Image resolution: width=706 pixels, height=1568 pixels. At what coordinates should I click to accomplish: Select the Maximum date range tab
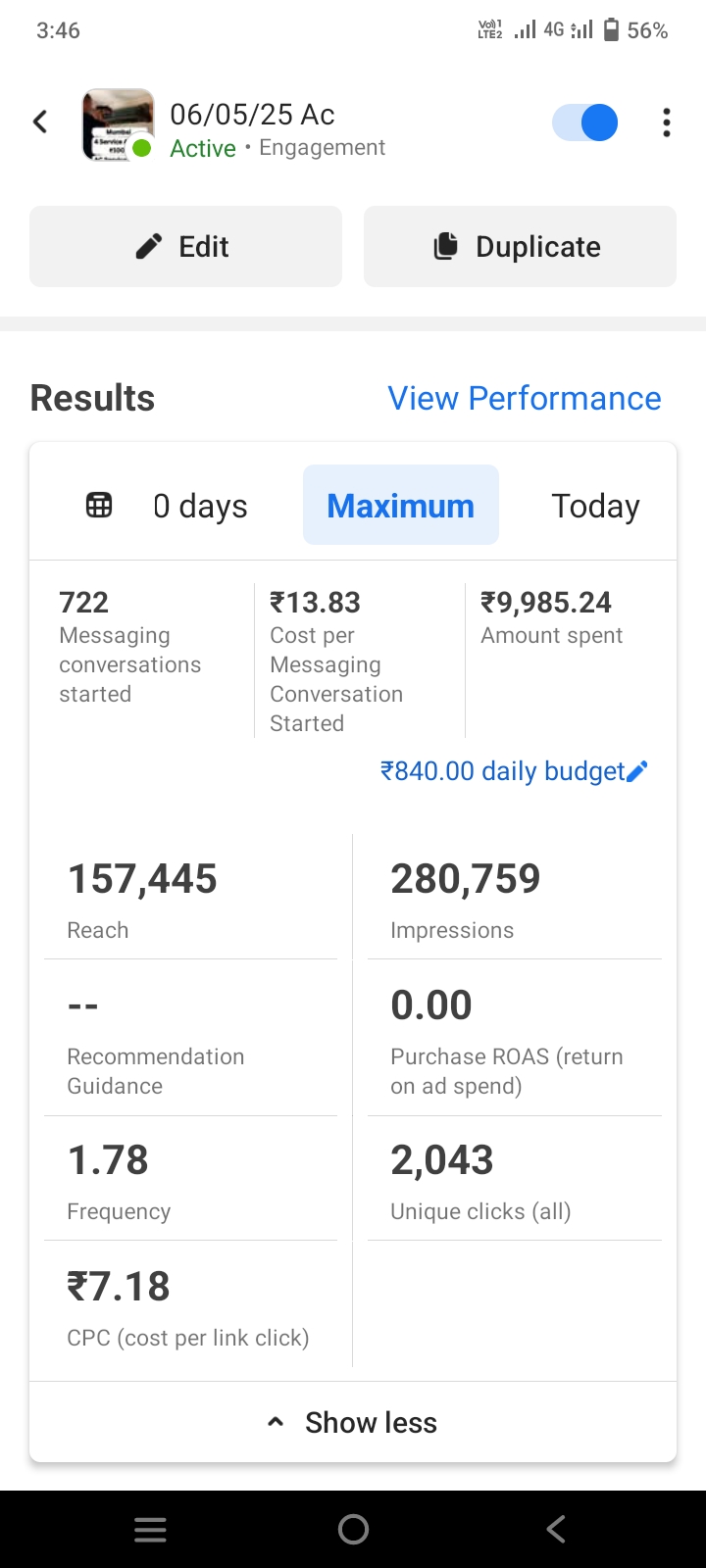pos(400,506)
